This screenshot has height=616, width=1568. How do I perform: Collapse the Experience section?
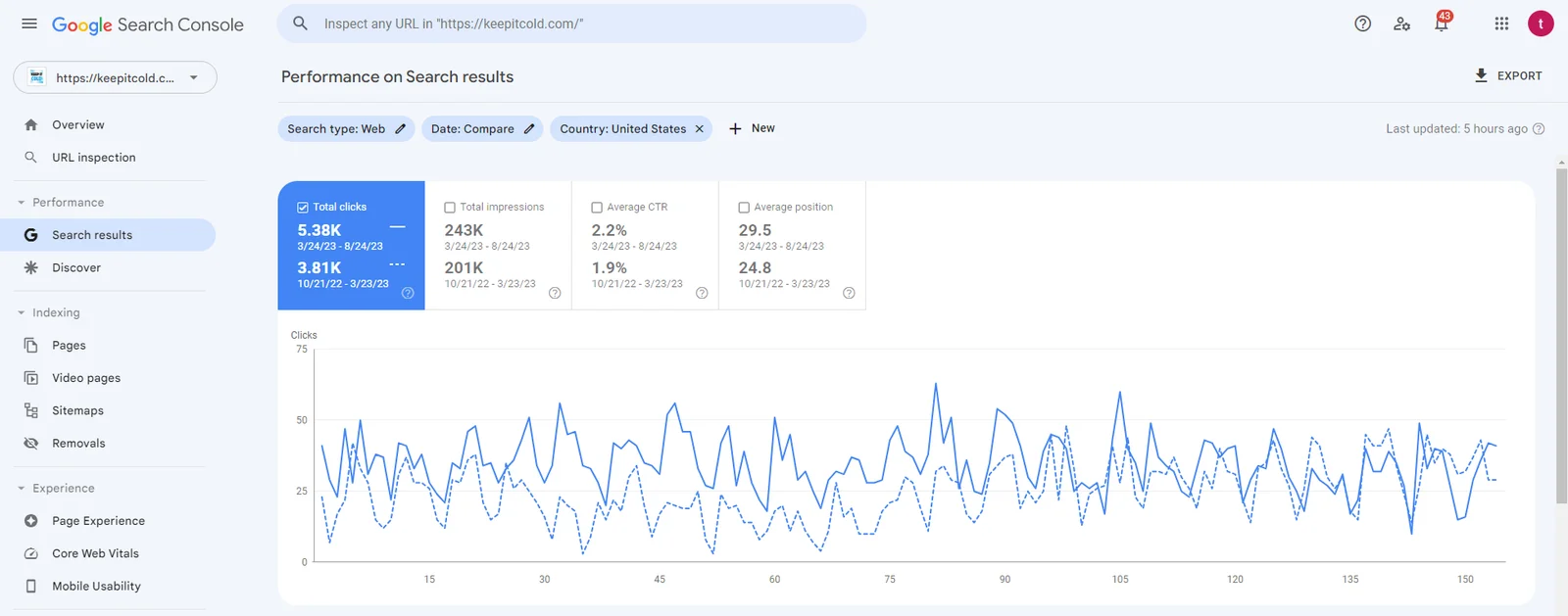(21, 488)
